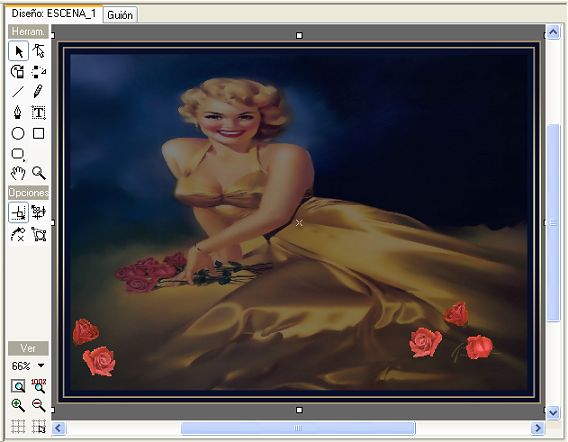
Task: Click the vertical scrollbar thumb
Action: pos(553,222)
